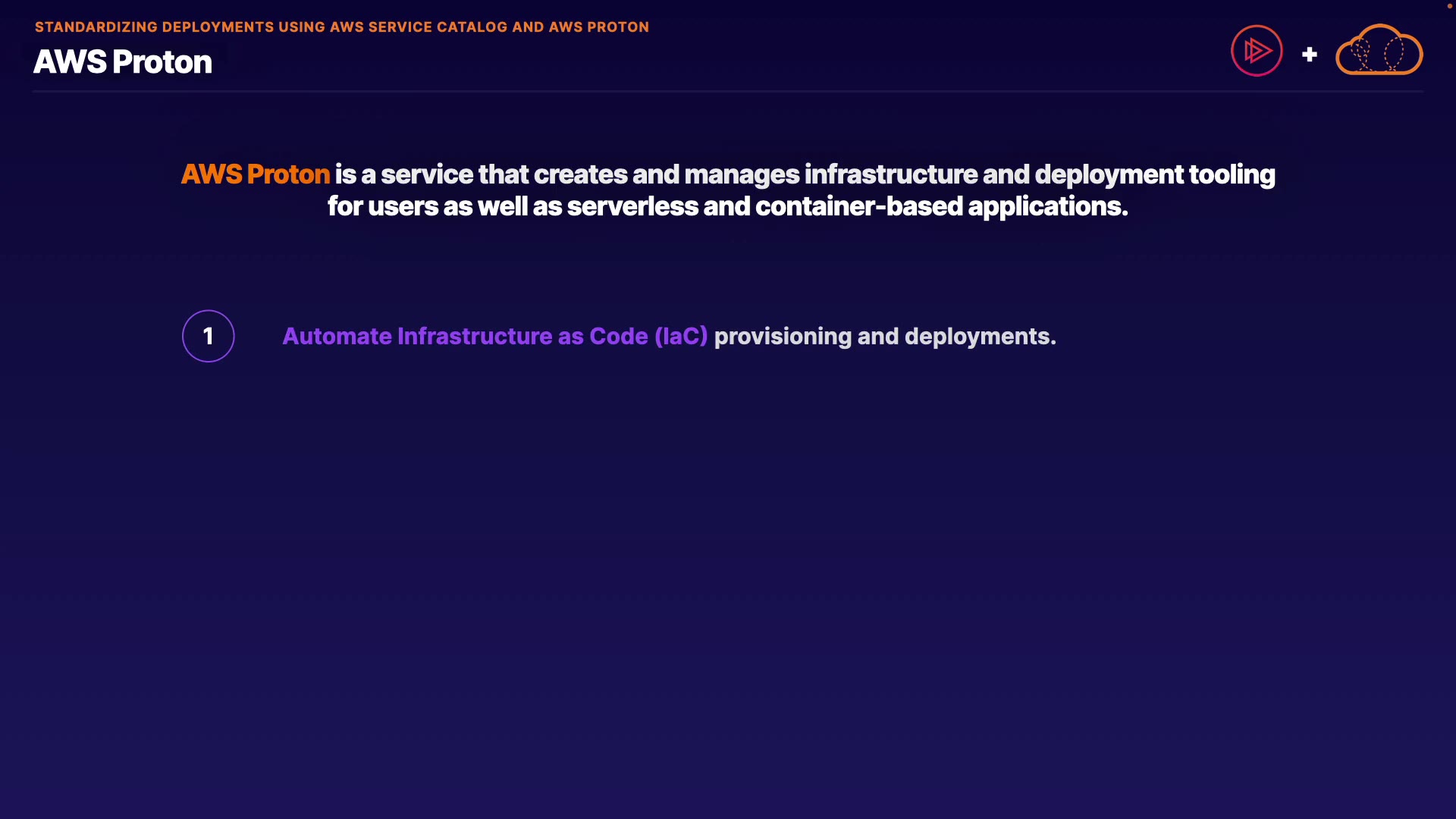Click the orange 'AWS Proton' text in definition
Screen dimensions: 1456x819
click(x=256, y=174)
